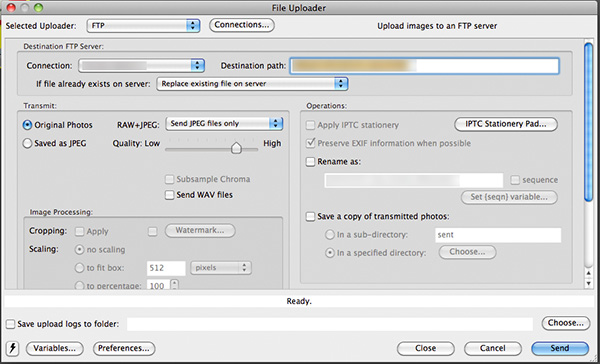Click the JPEG Quality slider handle

(236, 148)
